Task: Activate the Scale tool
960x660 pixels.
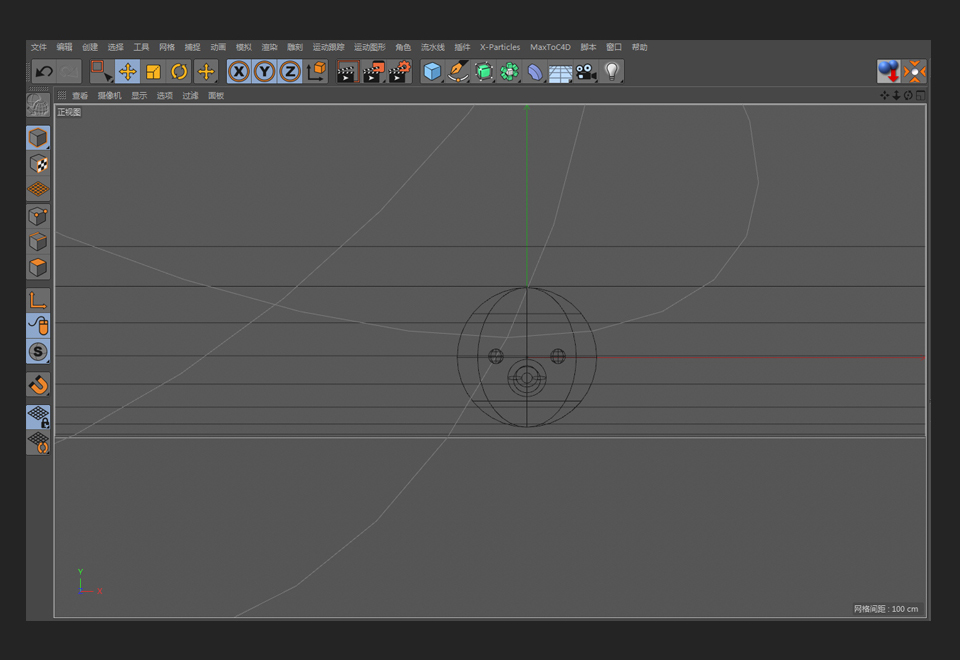Action: (153, 72)
